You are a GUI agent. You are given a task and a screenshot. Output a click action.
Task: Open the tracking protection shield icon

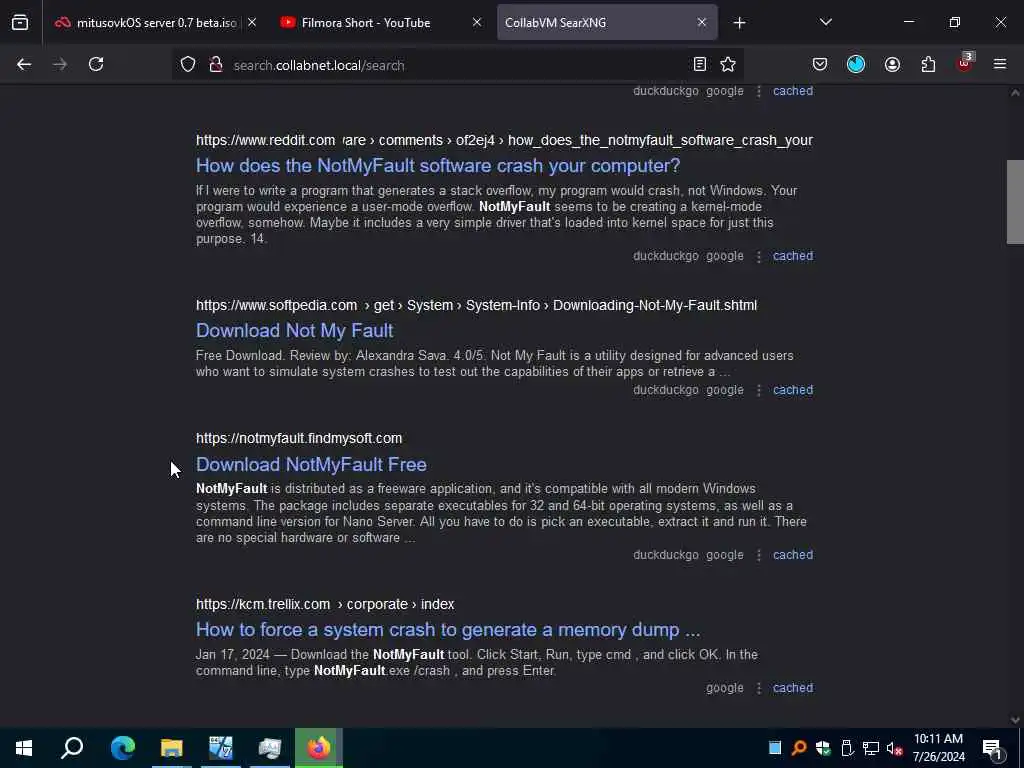coord(188,65)
